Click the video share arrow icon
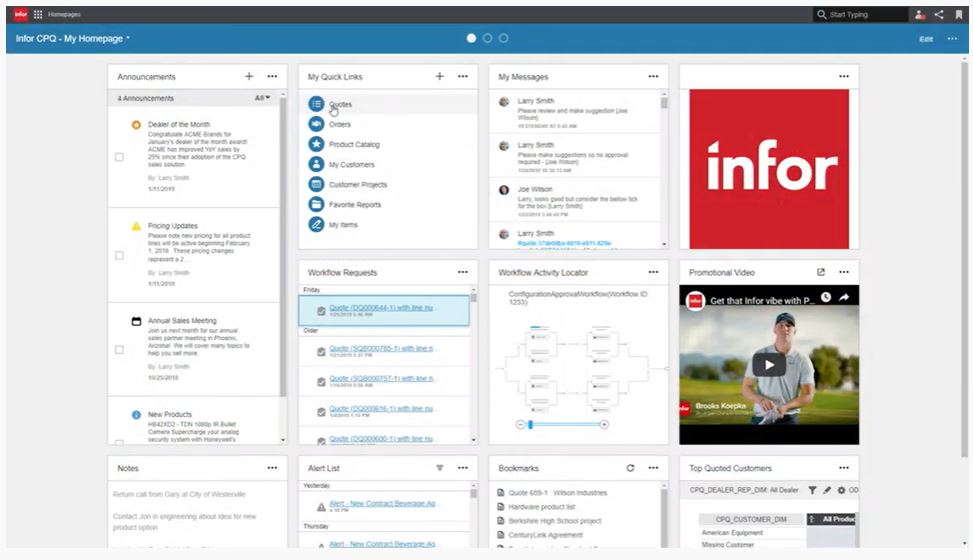The width and height of the screenshot is (973, 560). 844,297
